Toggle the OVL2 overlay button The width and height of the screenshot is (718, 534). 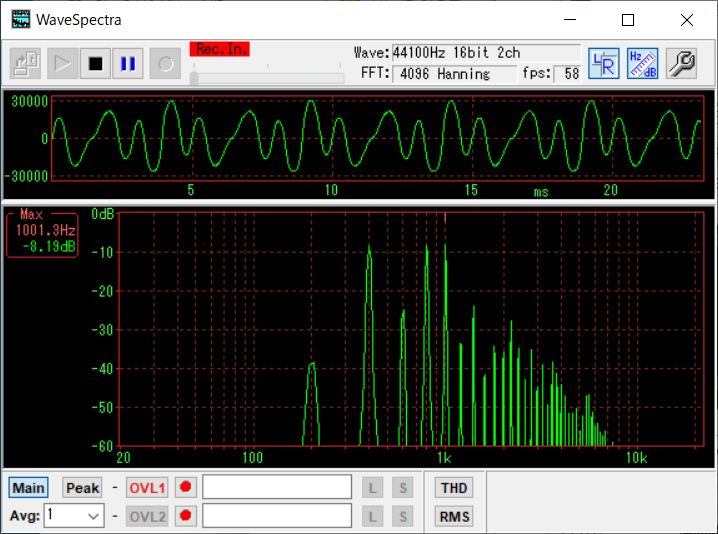click(147, 516)
